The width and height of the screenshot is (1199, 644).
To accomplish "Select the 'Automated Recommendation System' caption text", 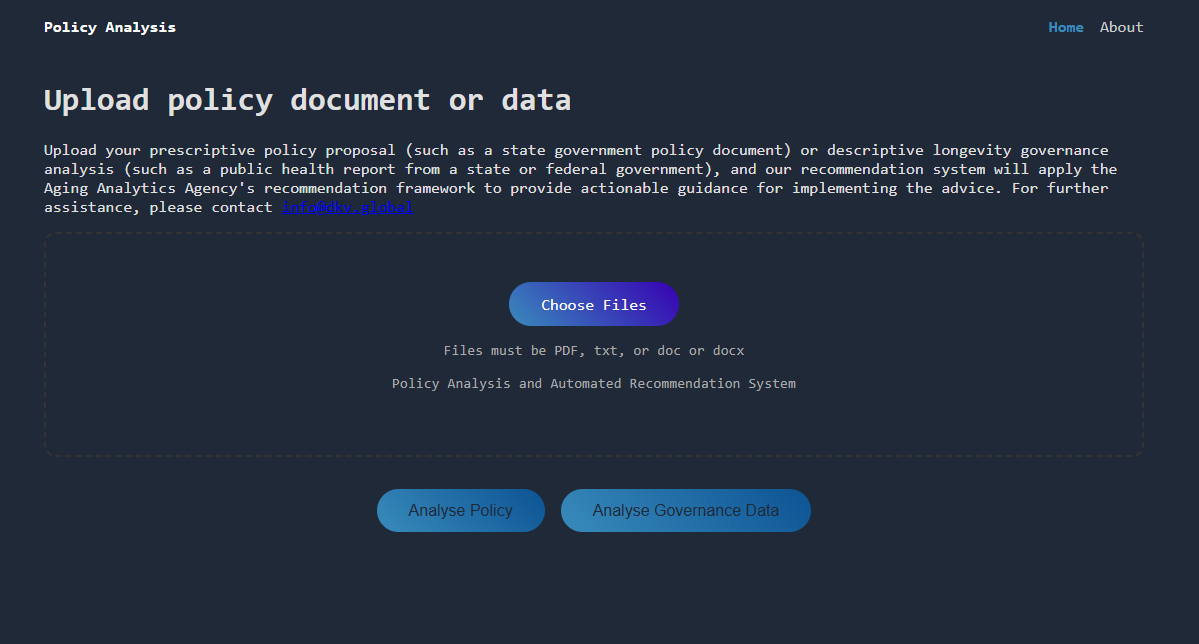I will click(672, 383).
